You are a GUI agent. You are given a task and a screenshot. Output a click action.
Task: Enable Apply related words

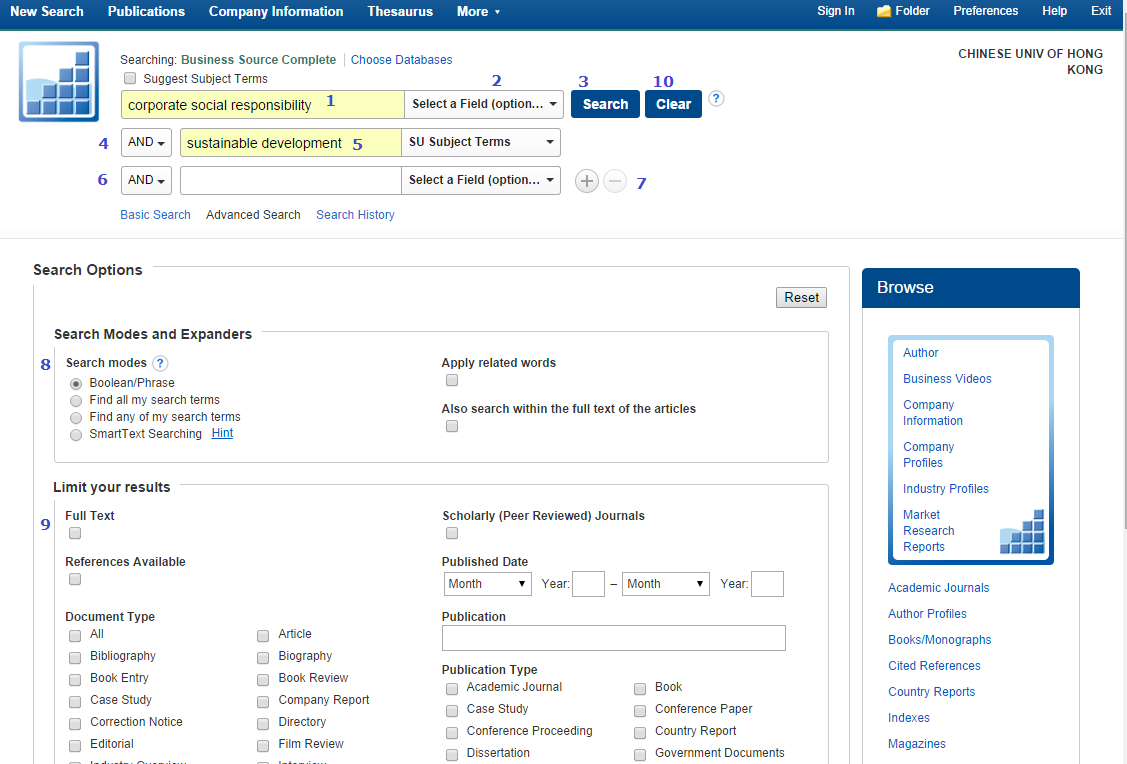pos(451,380)
